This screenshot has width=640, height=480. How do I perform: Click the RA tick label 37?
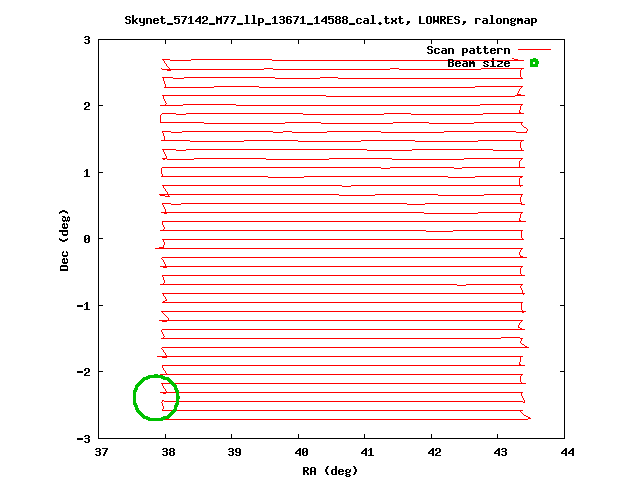coord(101,452)
